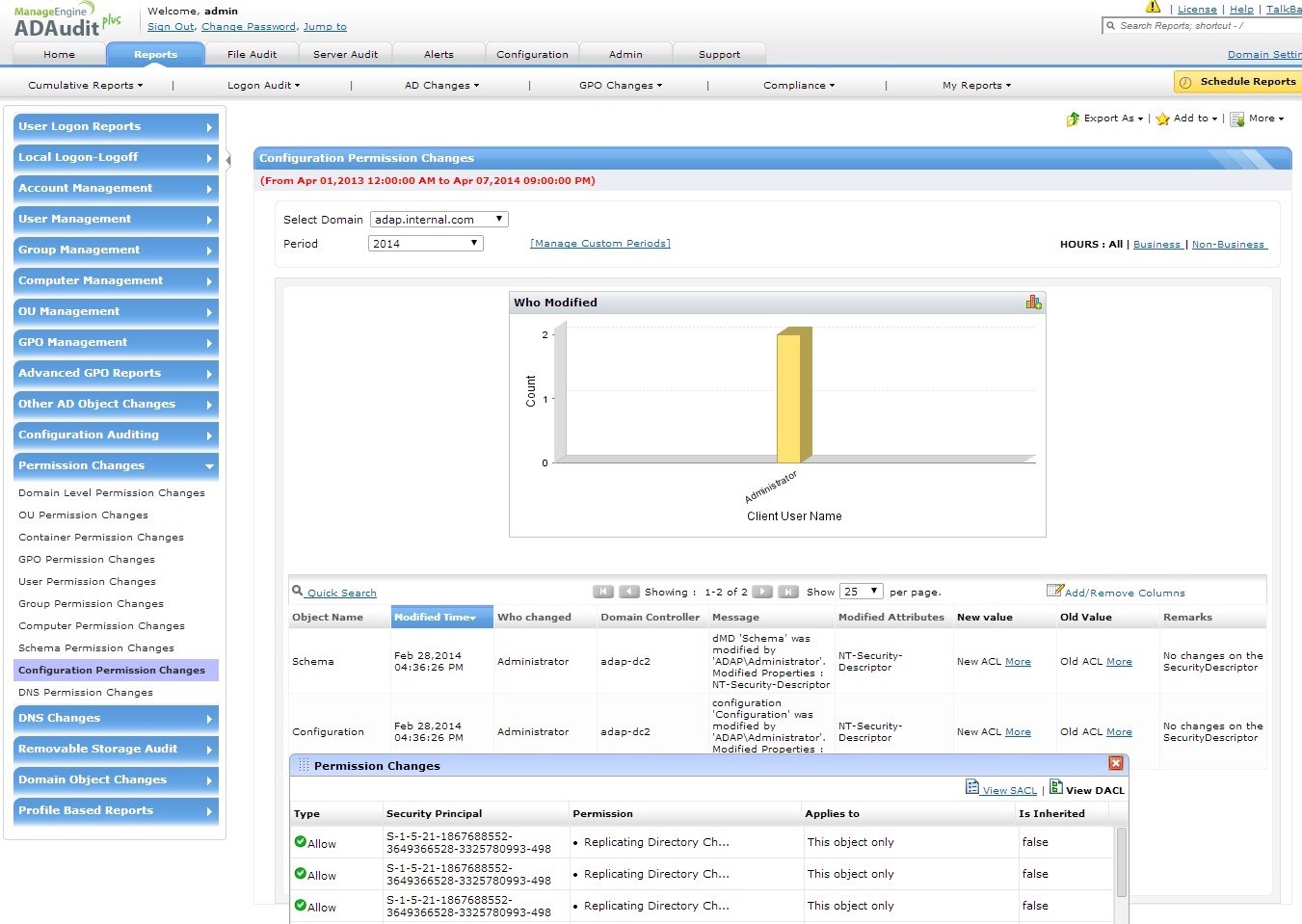This screenshot has width=1302, height=924.
Task: Close the Permission Changes popup
Action: [1115, 764]
